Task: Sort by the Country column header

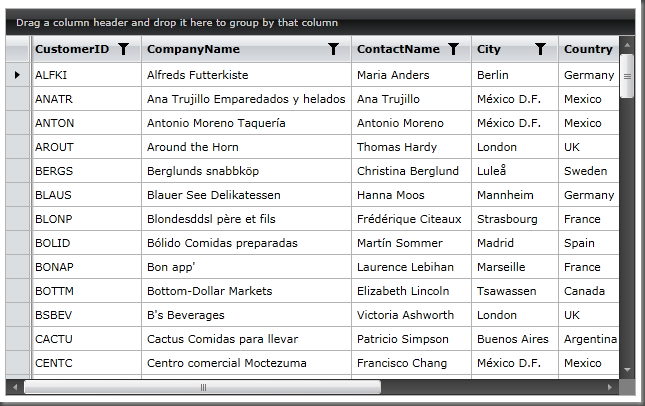Action: 588,49
